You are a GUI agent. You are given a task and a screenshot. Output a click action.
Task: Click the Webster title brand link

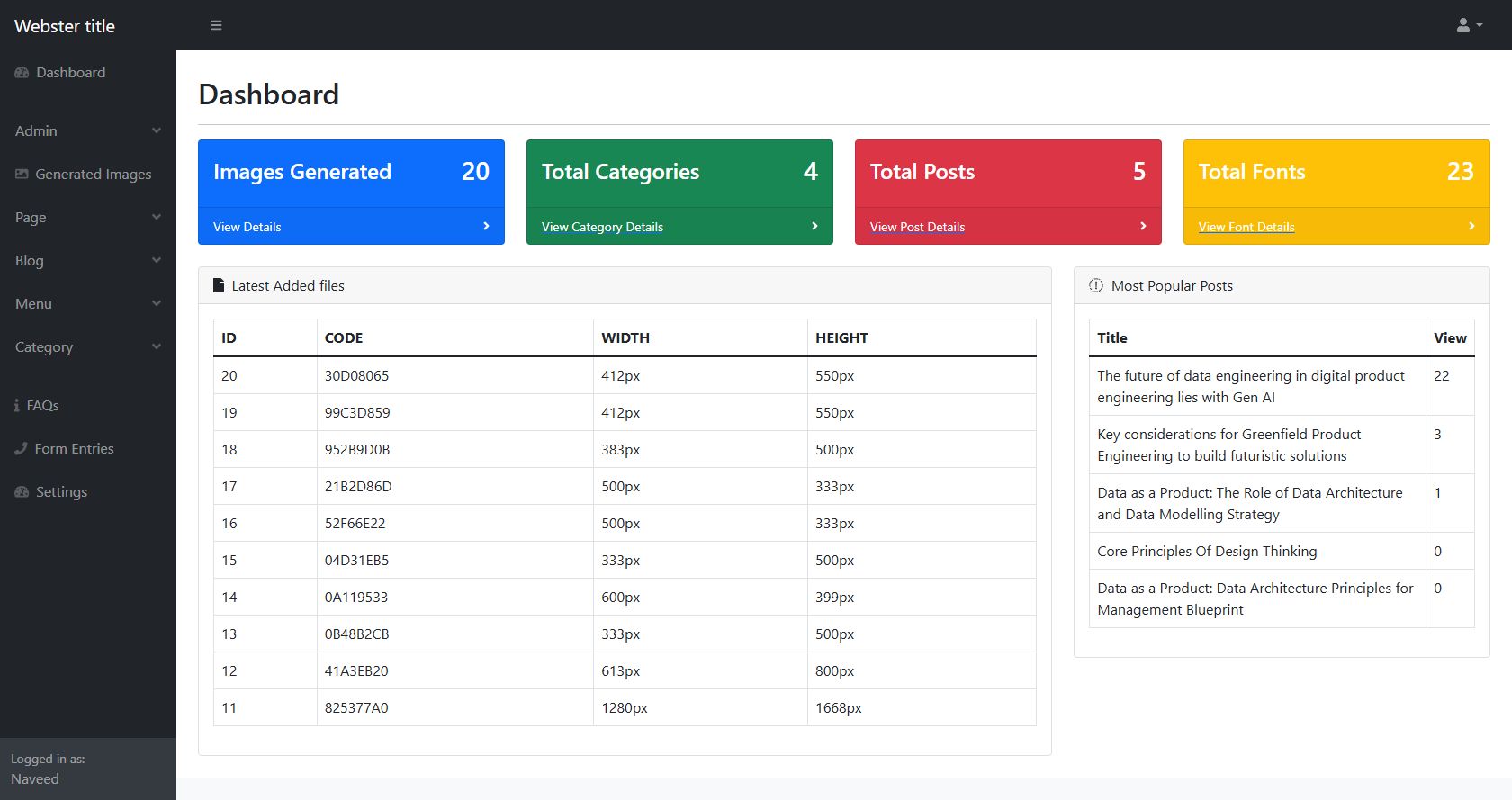pyautogui.click(x=65, y=26)
